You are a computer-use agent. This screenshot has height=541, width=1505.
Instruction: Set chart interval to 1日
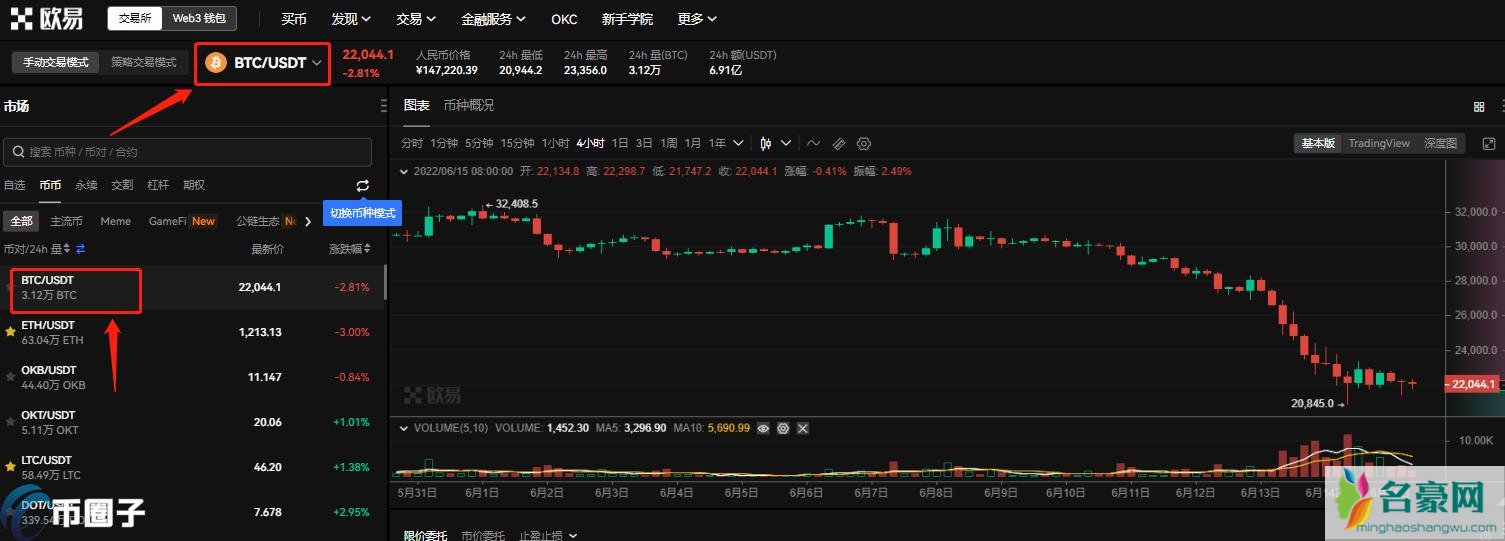(x=620, y=143)
